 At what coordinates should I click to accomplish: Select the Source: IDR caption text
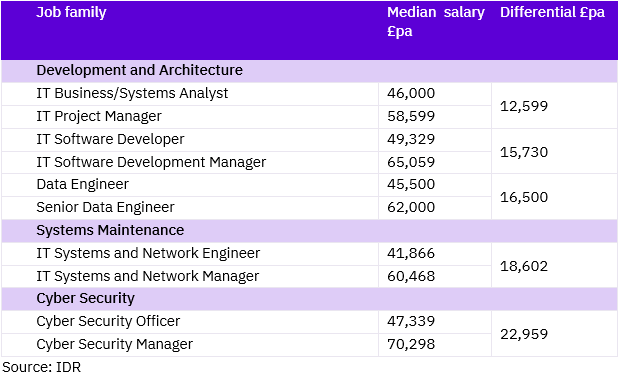pos(41,367)
